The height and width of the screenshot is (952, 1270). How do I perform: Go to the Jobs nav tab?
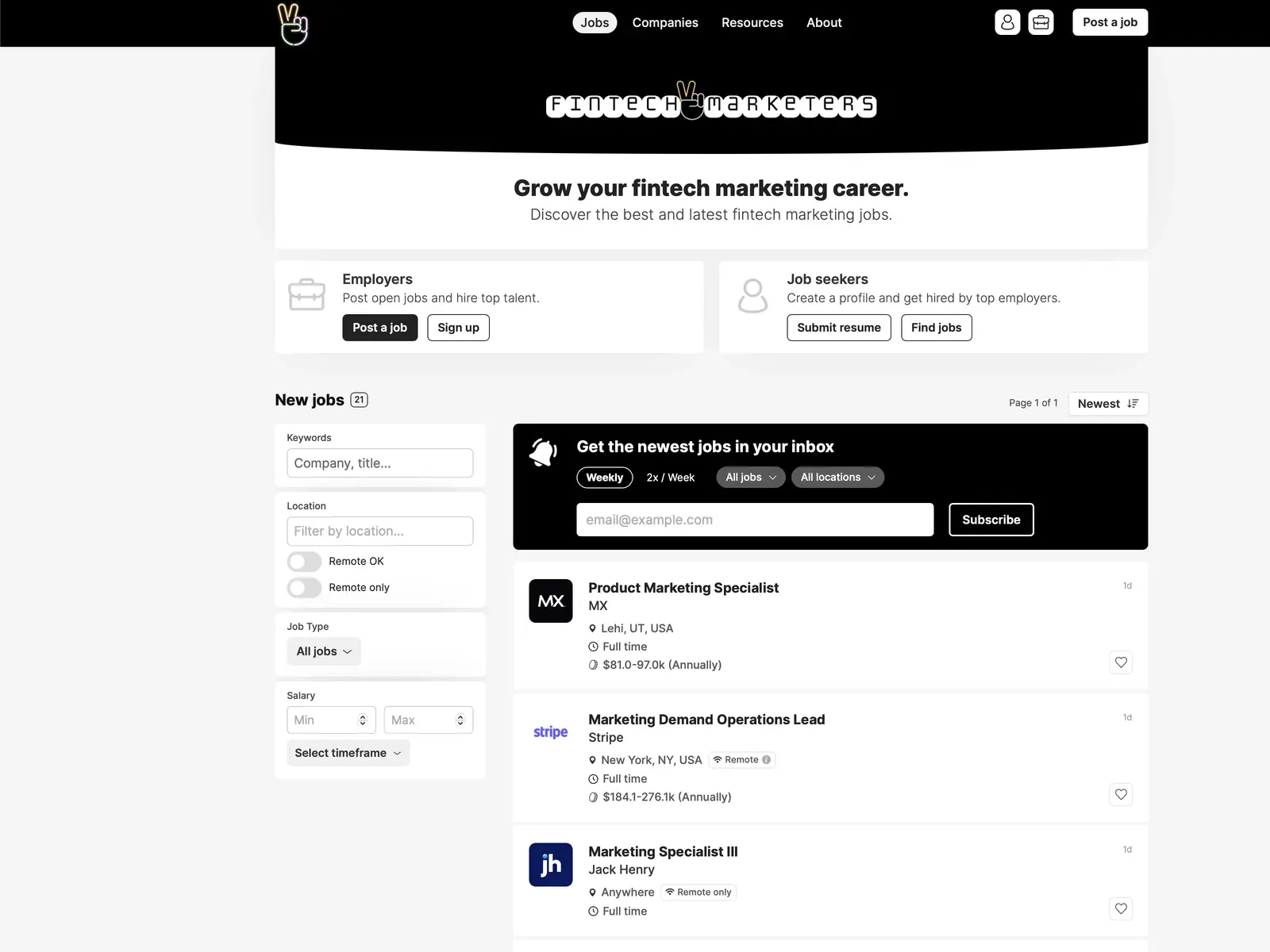[x=595, y=22]
